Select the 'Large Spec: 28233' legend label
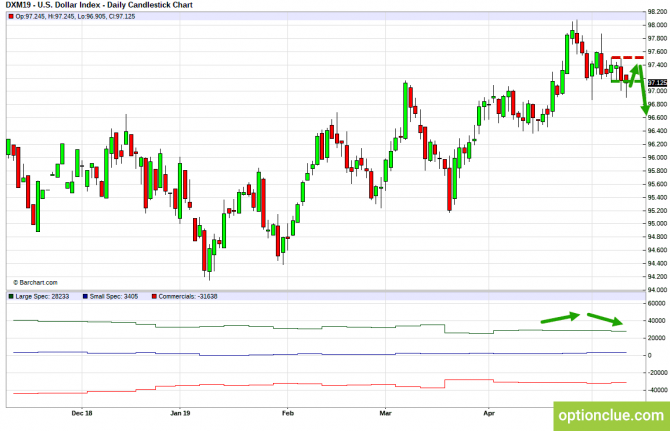 [42, 296]
